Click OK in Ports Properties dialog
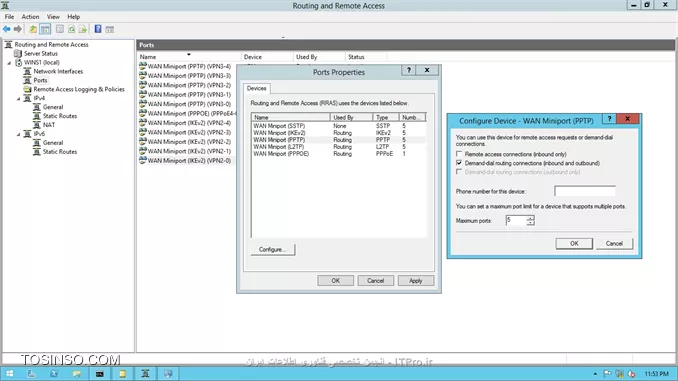 click(336, 281)
